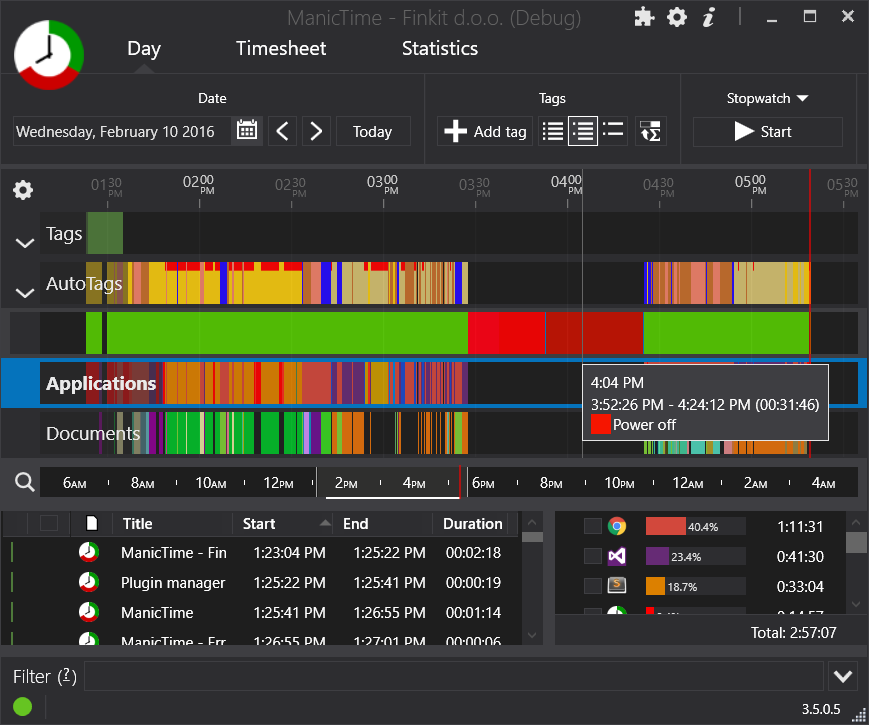This screenshot has height=725, width=869.
Task: Click the Add tag button
Action: 485,131
